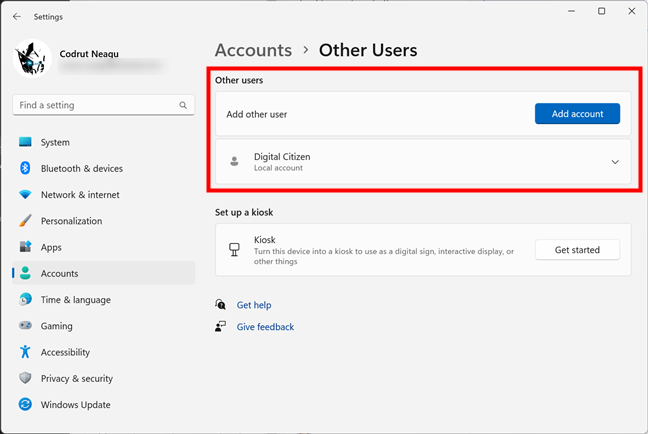Click the back arrow in Settings
The width and height of the screenshot is (648, 434).
pos(17,17)
